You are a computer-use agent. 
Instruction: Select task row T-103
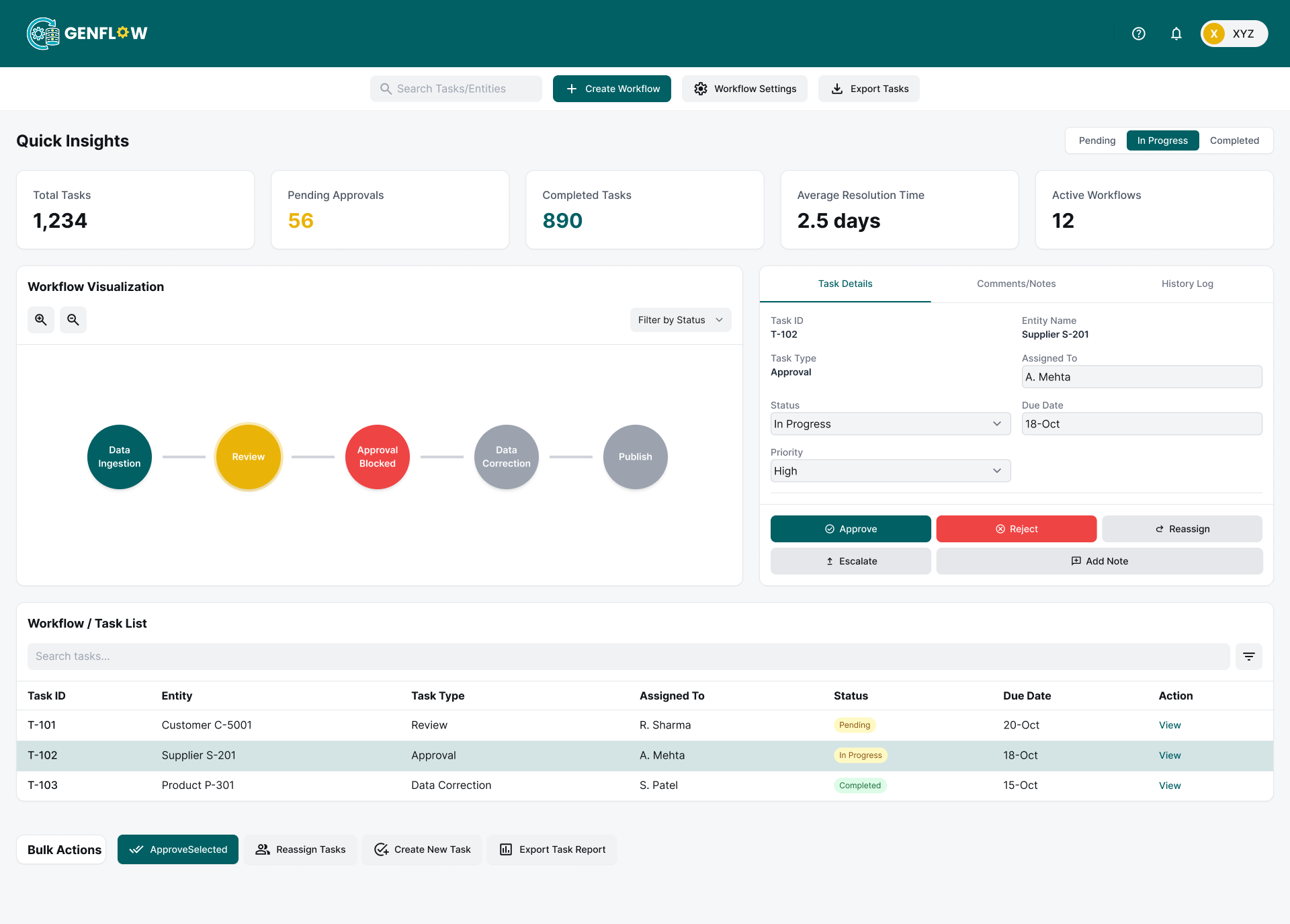(645, 786)
